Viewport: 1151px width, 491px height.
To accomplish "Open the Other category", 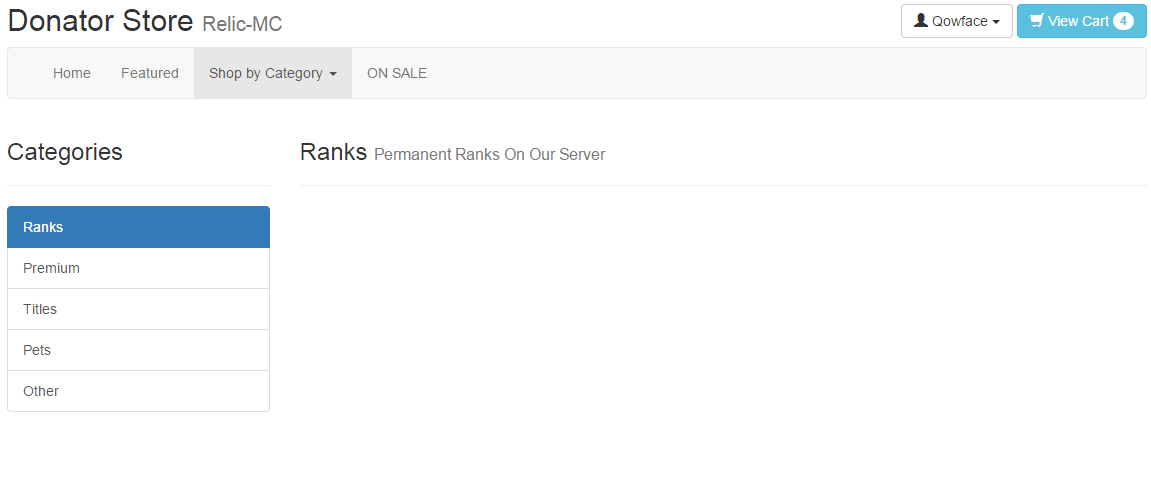I will (138, 391).
